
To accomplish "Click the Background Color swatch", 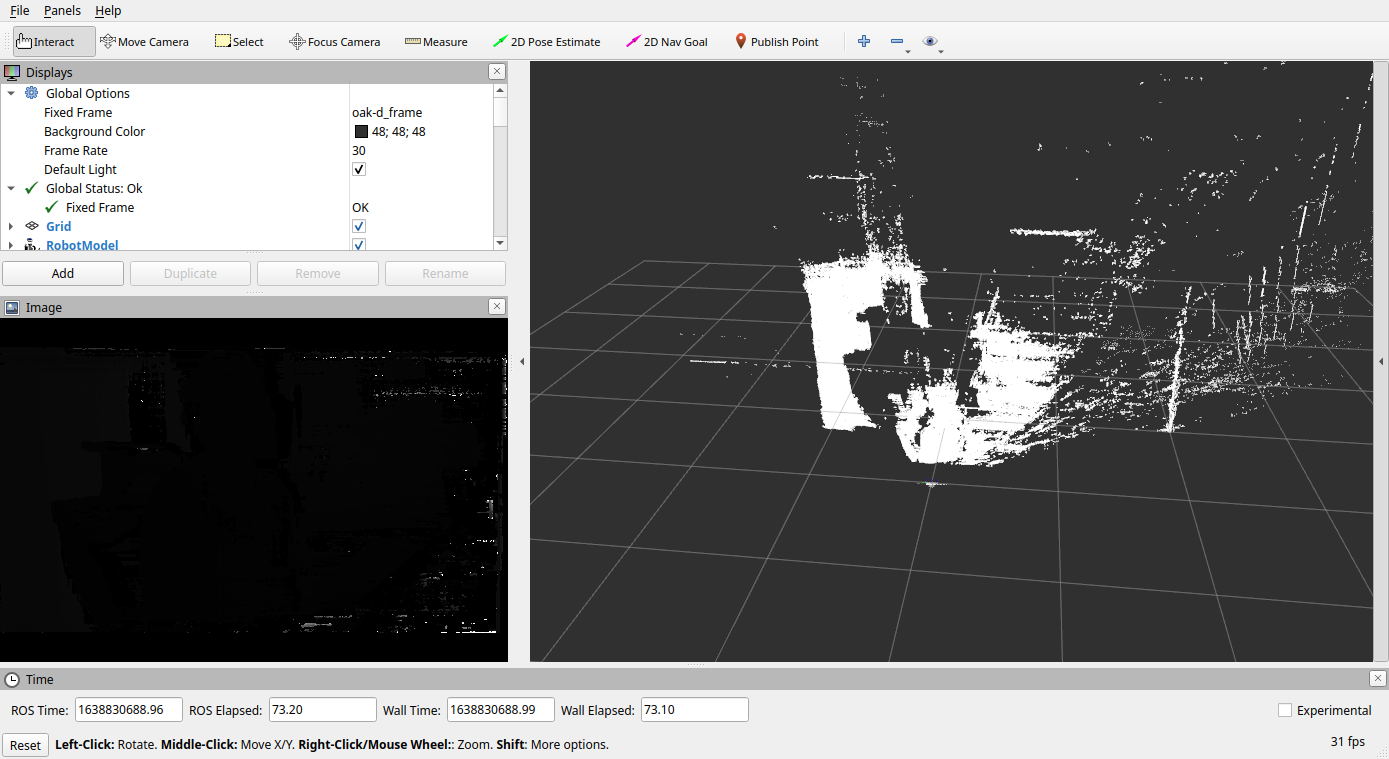I will coord(361,132).
